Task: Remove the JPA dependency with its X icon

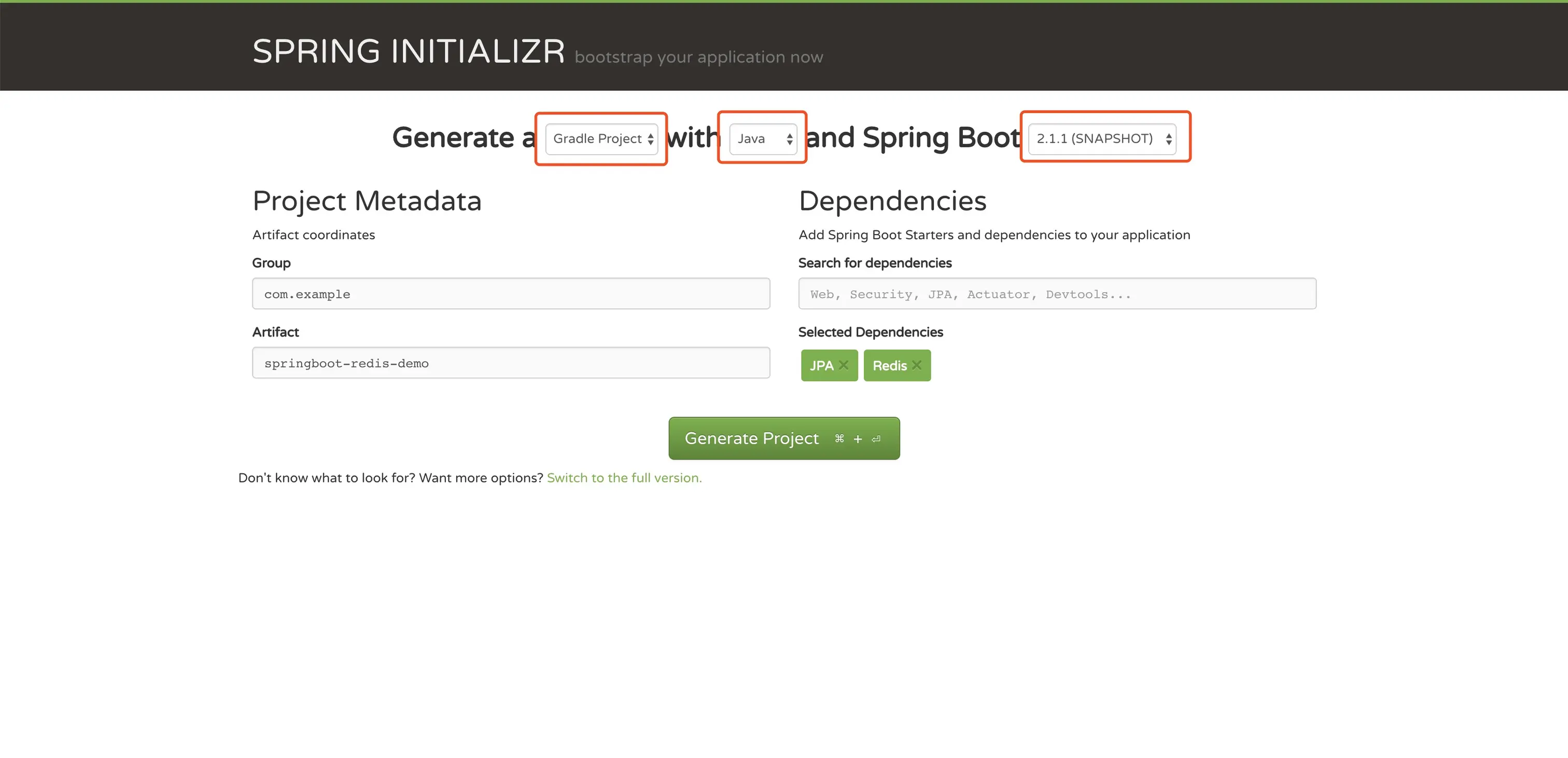Action: 843,365
